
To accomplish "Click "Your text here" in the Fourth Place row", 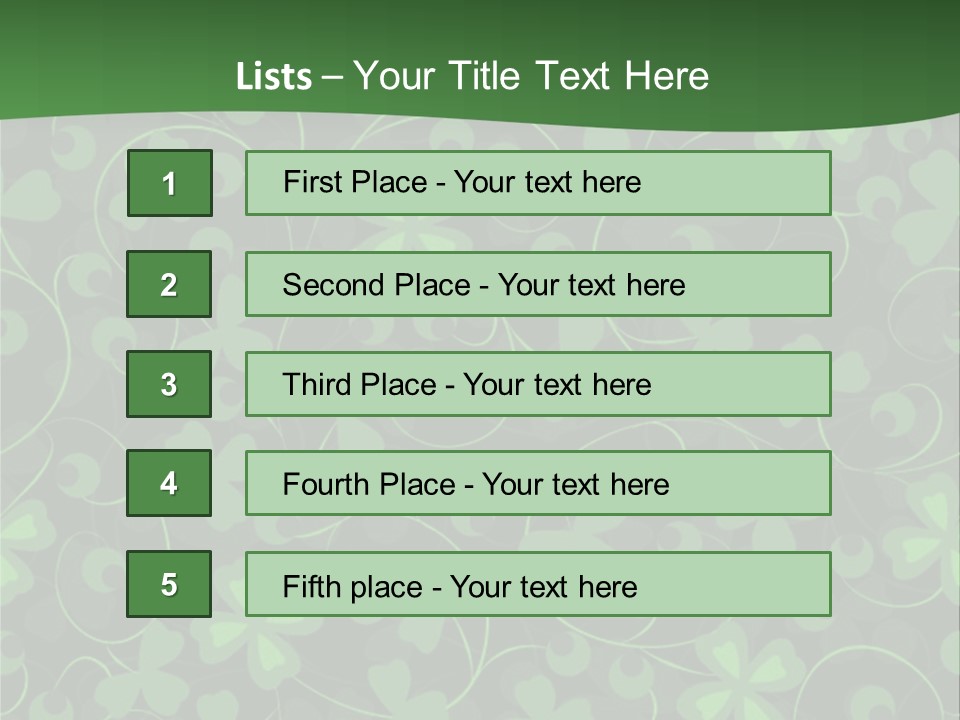I will [x=575, y=485].
